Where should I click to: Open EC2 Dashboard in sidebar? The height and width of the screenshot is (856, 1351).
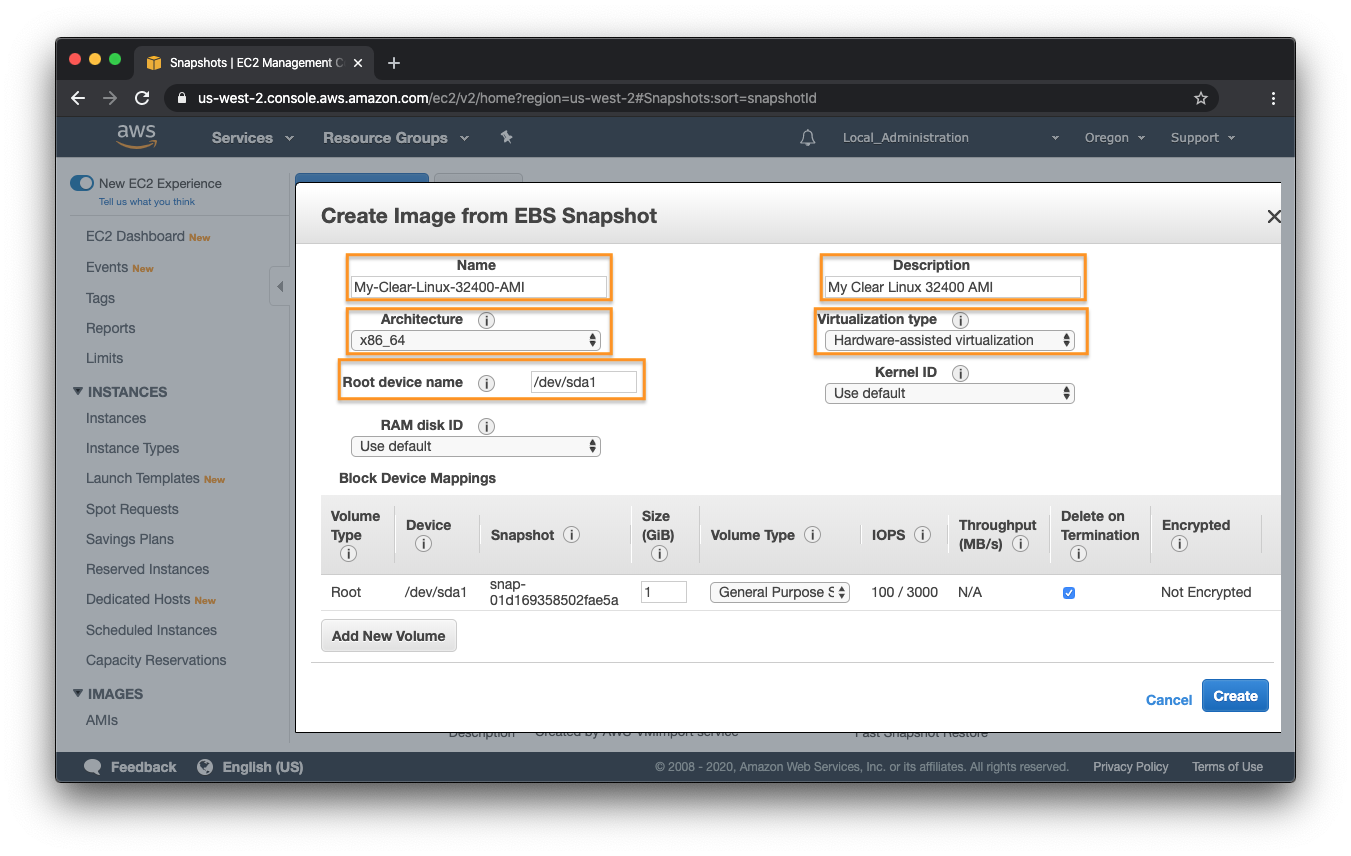[x=135, y=236]
